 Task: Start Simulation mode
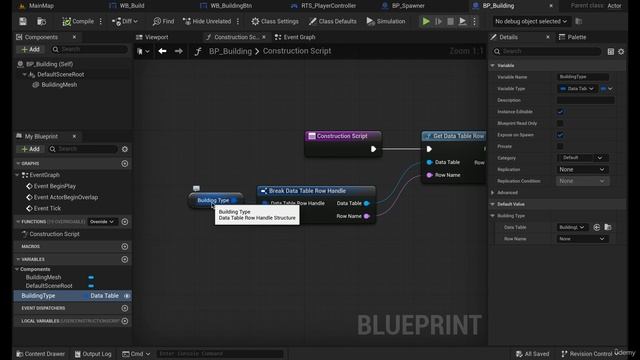(x=386, y=21)
